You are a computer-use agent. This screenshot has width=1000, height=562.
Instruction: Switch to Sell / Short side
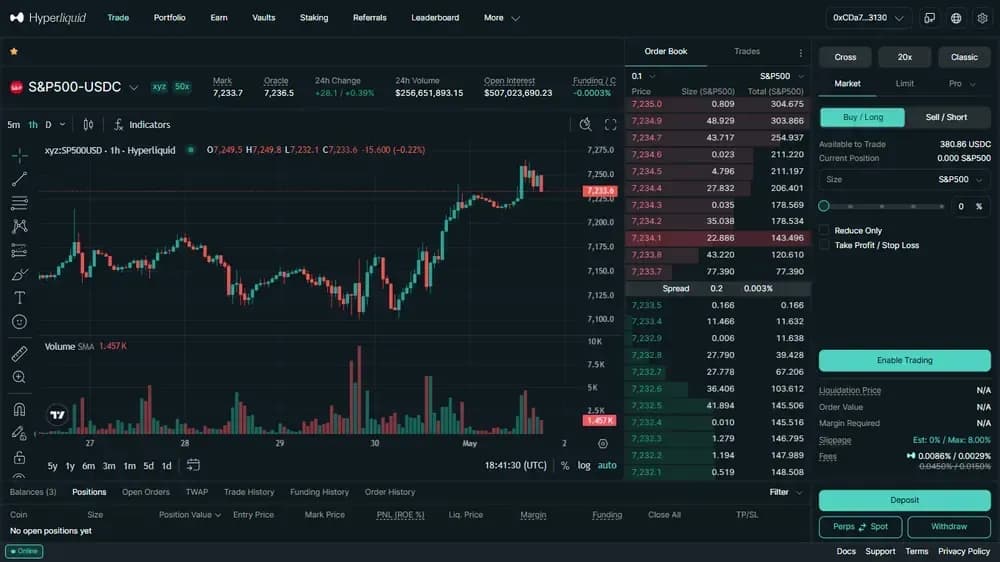click(x=946, y=117)
